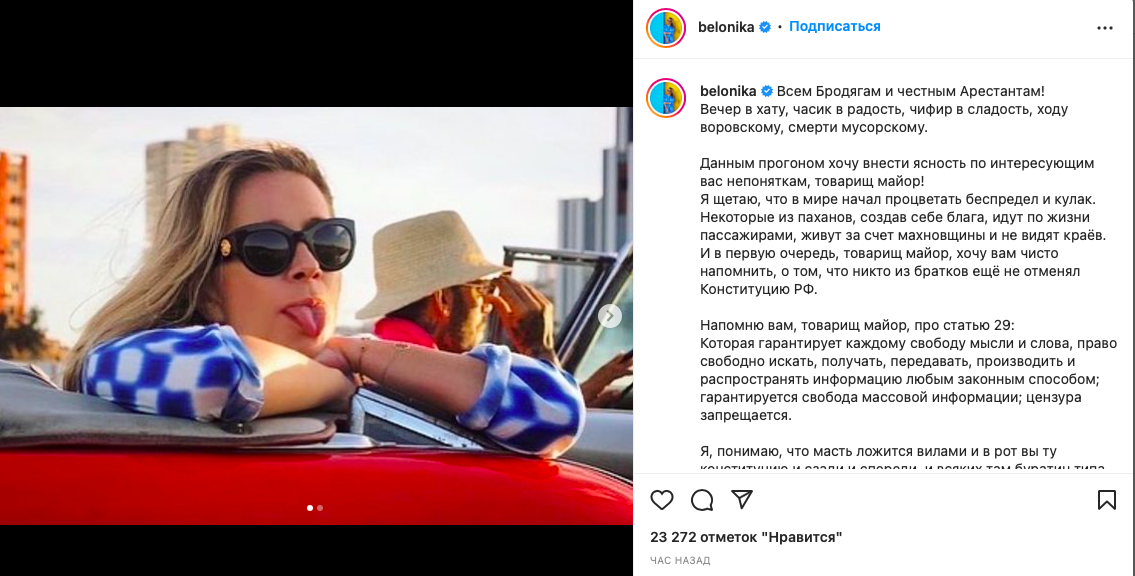
Task: Open comments with the speech bubble icon
Action: [x=701, y=500]
